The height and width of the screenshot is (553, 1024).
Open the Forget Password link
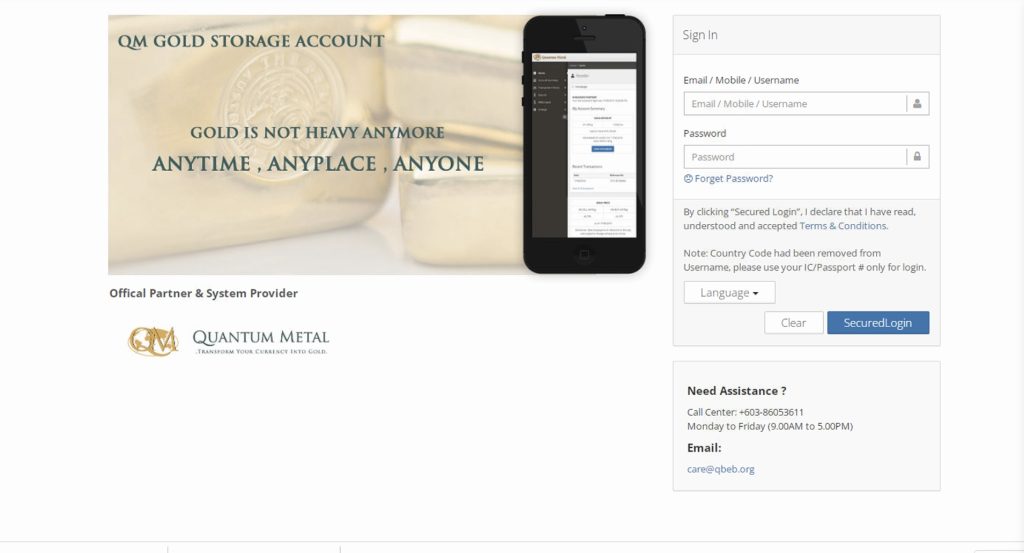pos(733,178)
